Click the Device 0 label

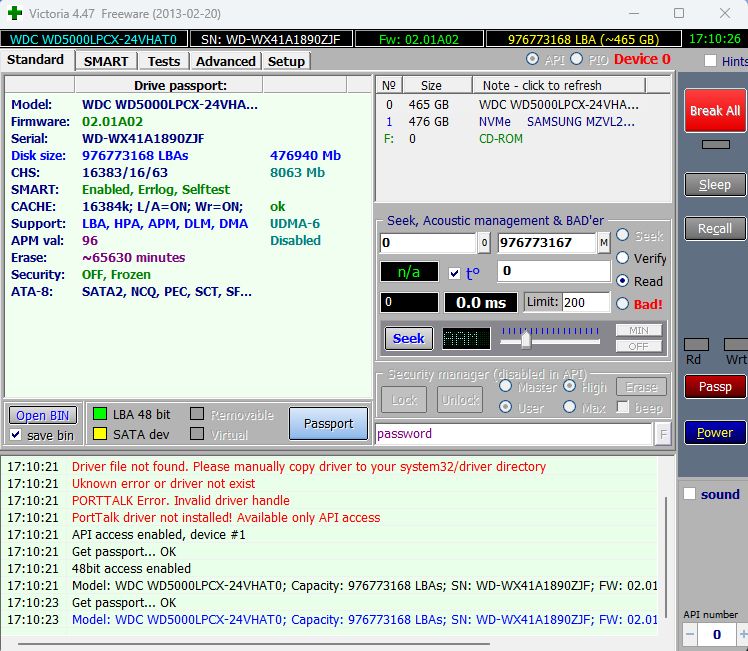[642, 59]
